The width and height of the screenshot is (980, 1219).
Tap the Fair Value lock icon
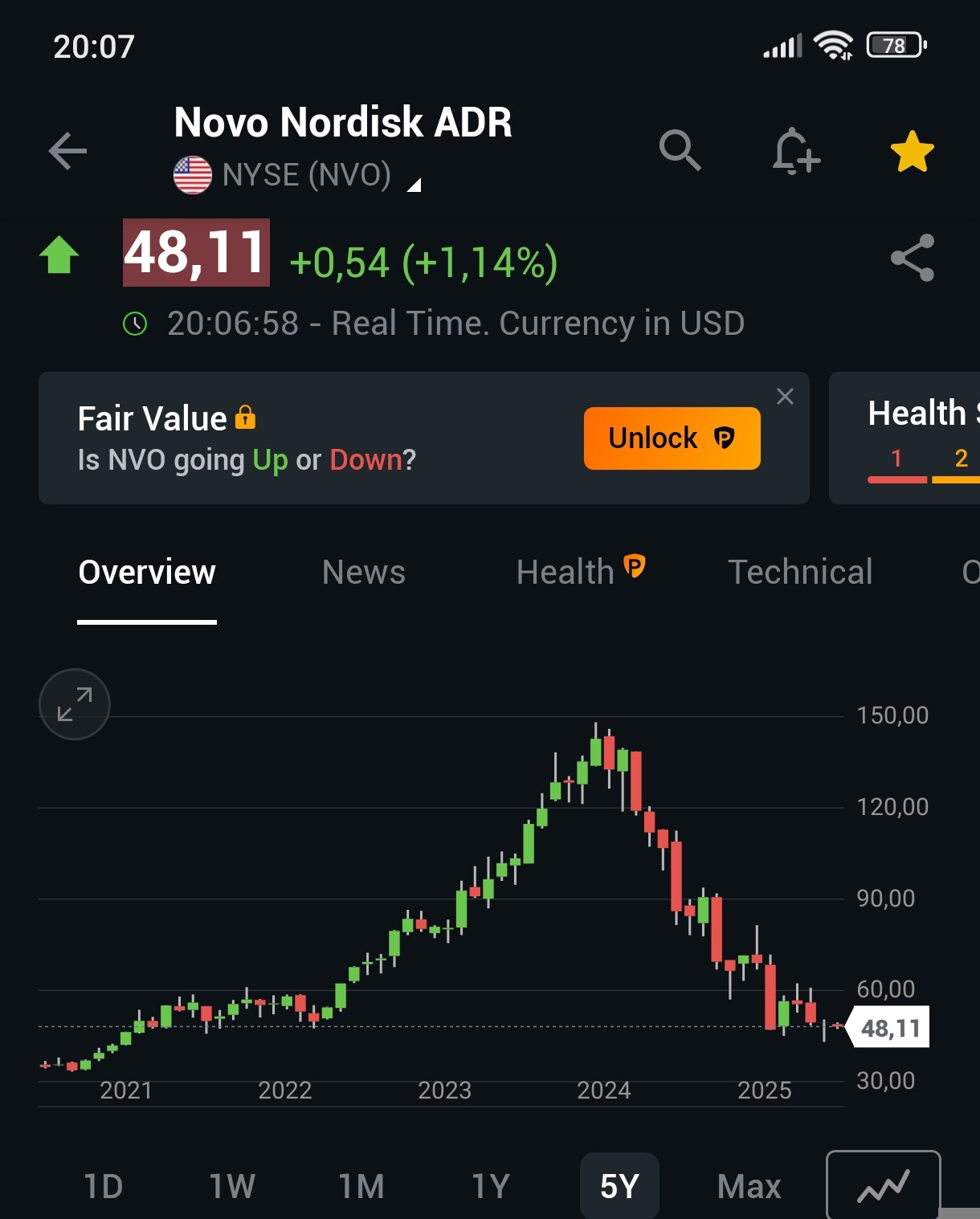pyautogui.click(x=245, y=418)
